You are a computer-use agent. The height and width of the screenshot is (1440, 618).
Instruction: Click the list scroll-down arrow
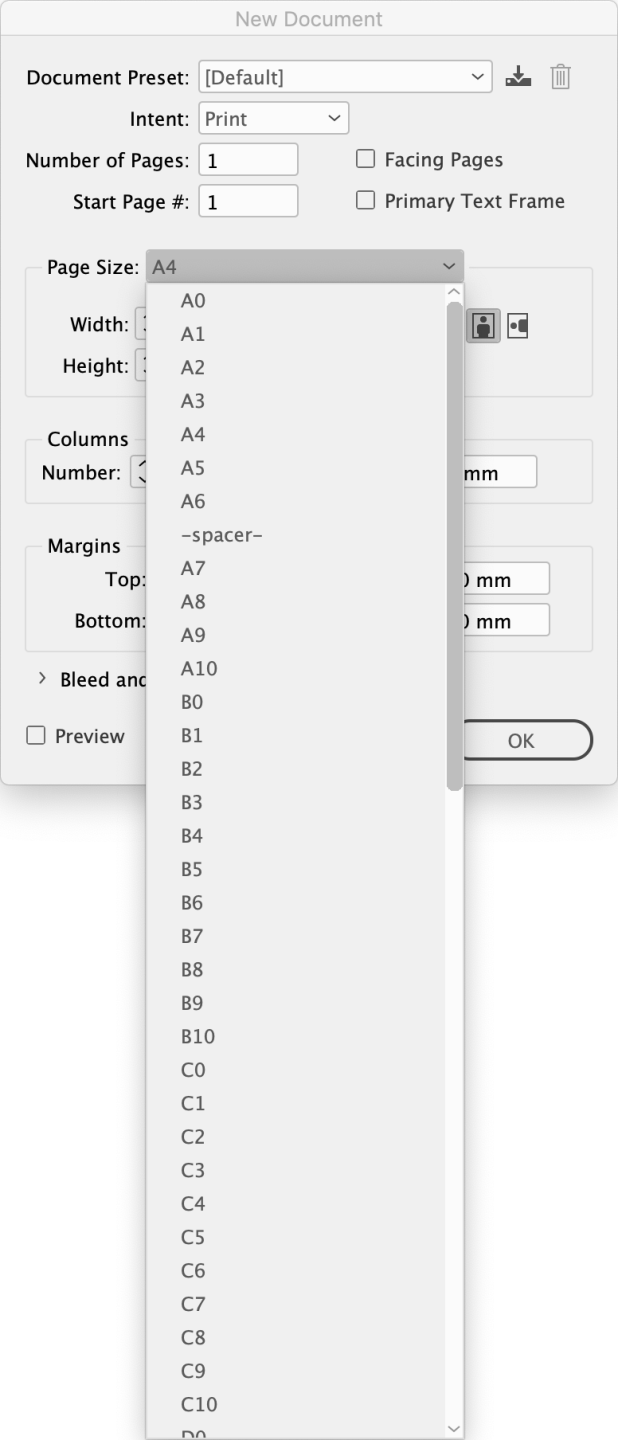point(455,1429)
